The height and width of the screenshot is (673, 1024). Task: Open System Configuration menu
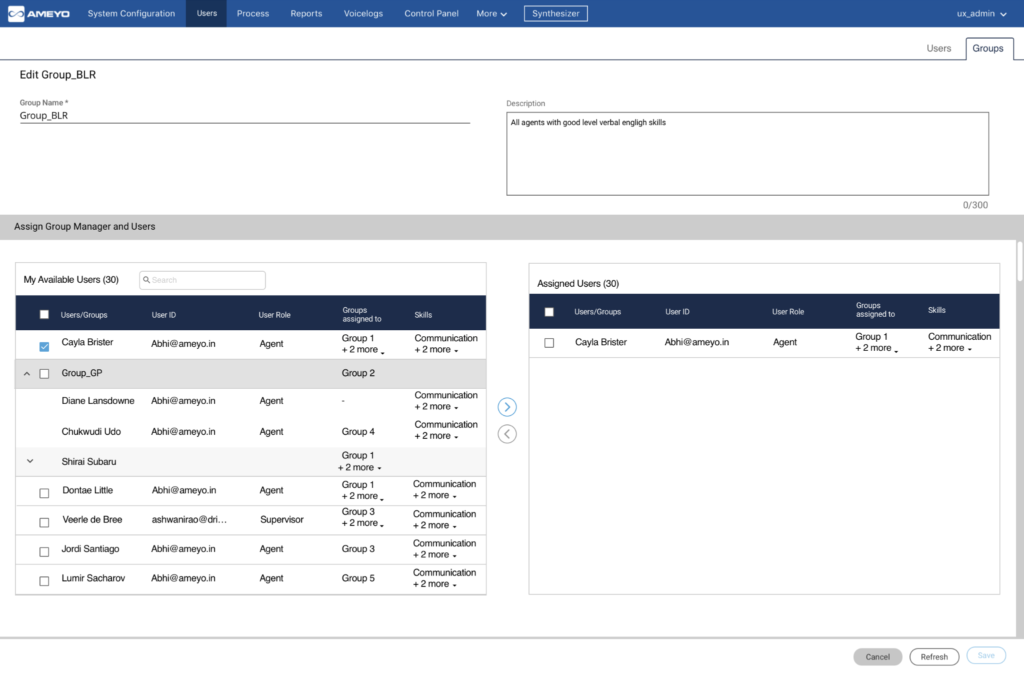coord(131,14)
